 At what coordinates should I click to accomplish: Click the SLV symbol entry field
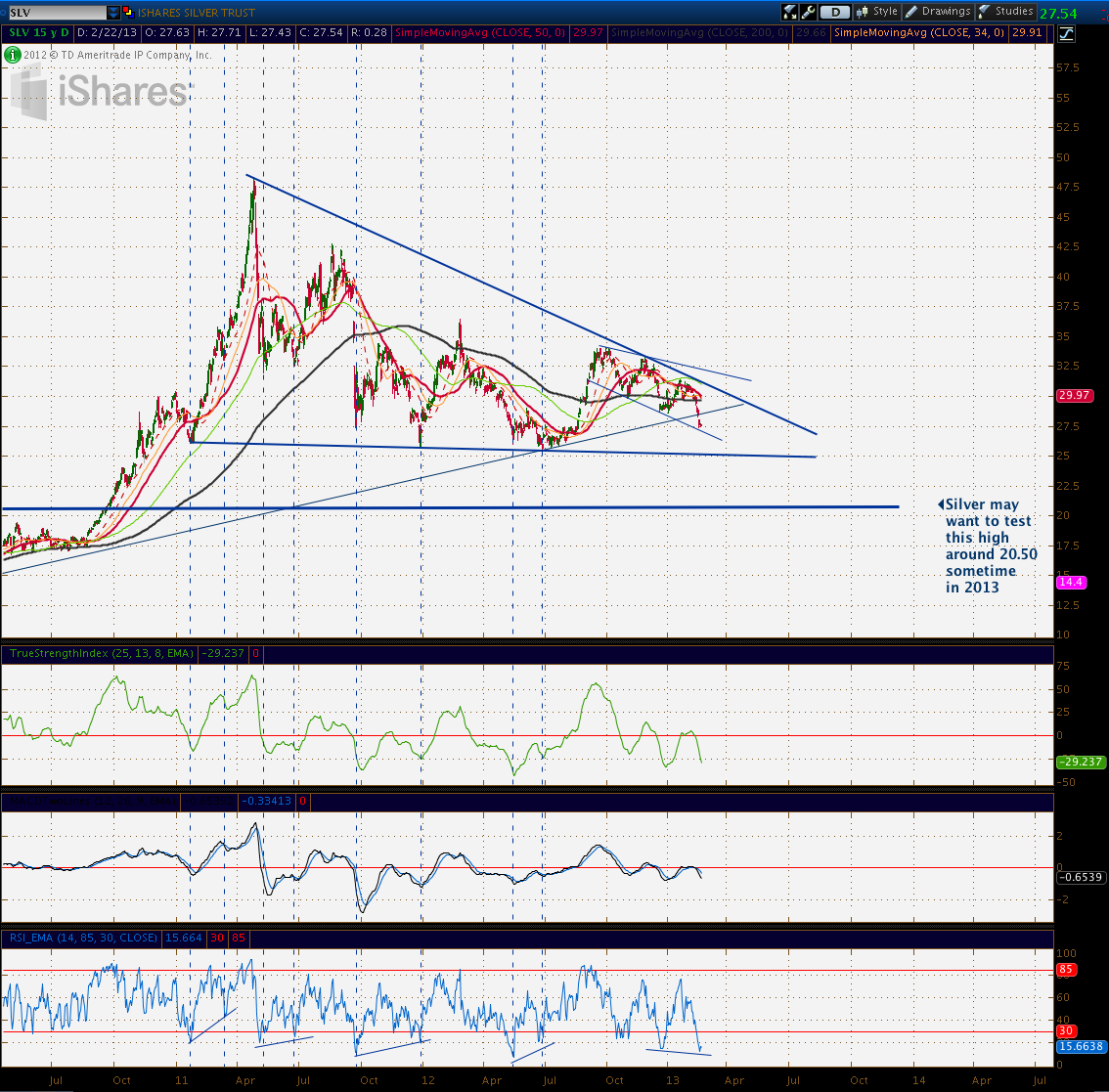(57, 12)
